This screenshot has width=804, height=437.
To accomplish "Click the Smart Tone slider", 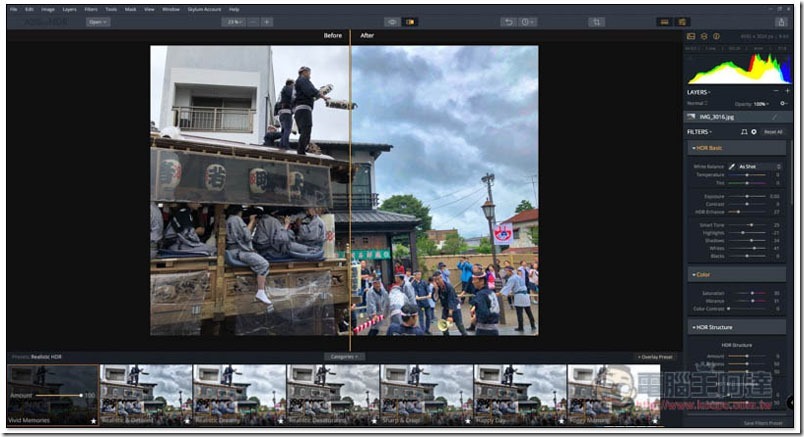I will coord(748,225).
